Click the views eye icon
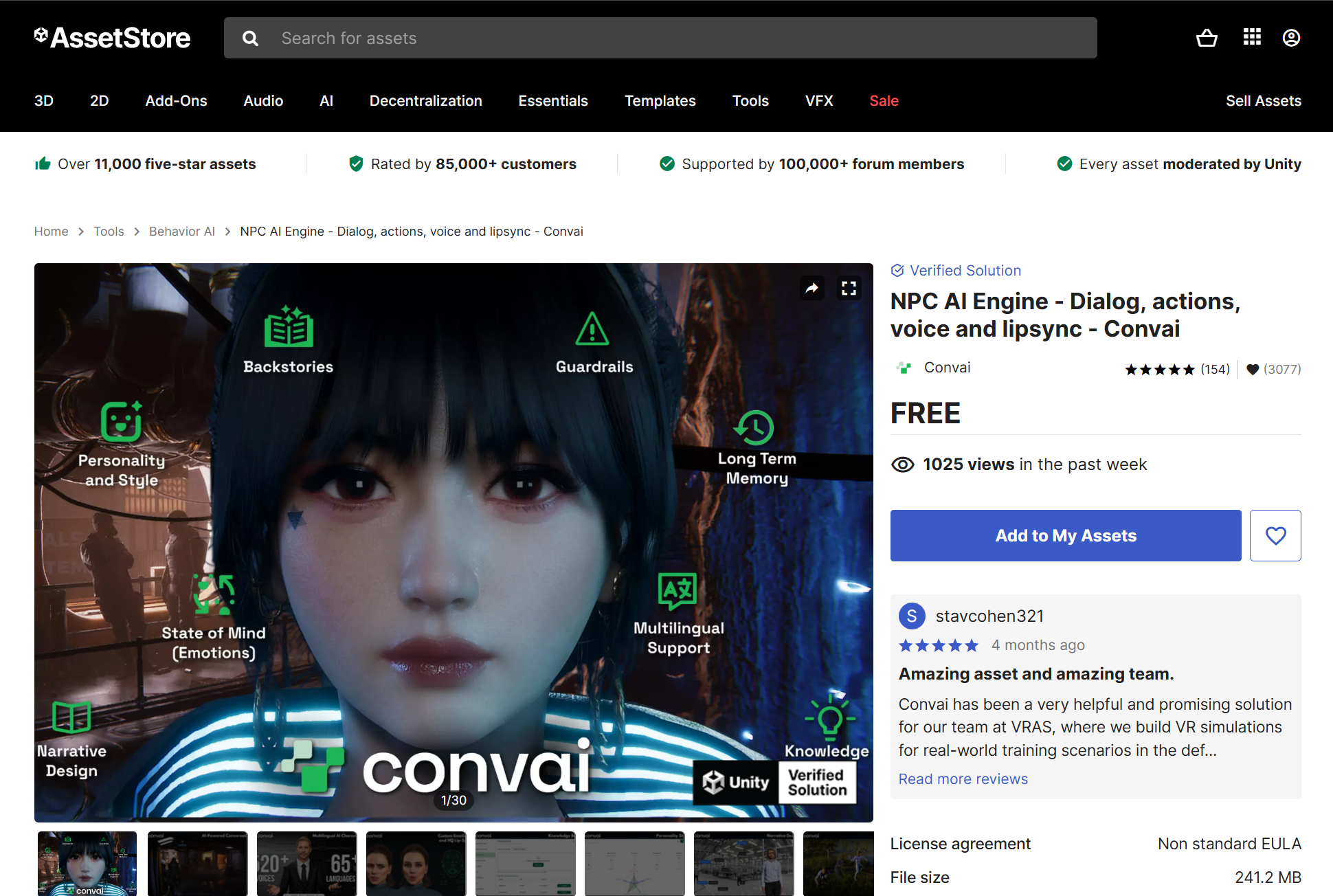The height and width of the screenshot is (896, 1333). [x=902, y=465]
